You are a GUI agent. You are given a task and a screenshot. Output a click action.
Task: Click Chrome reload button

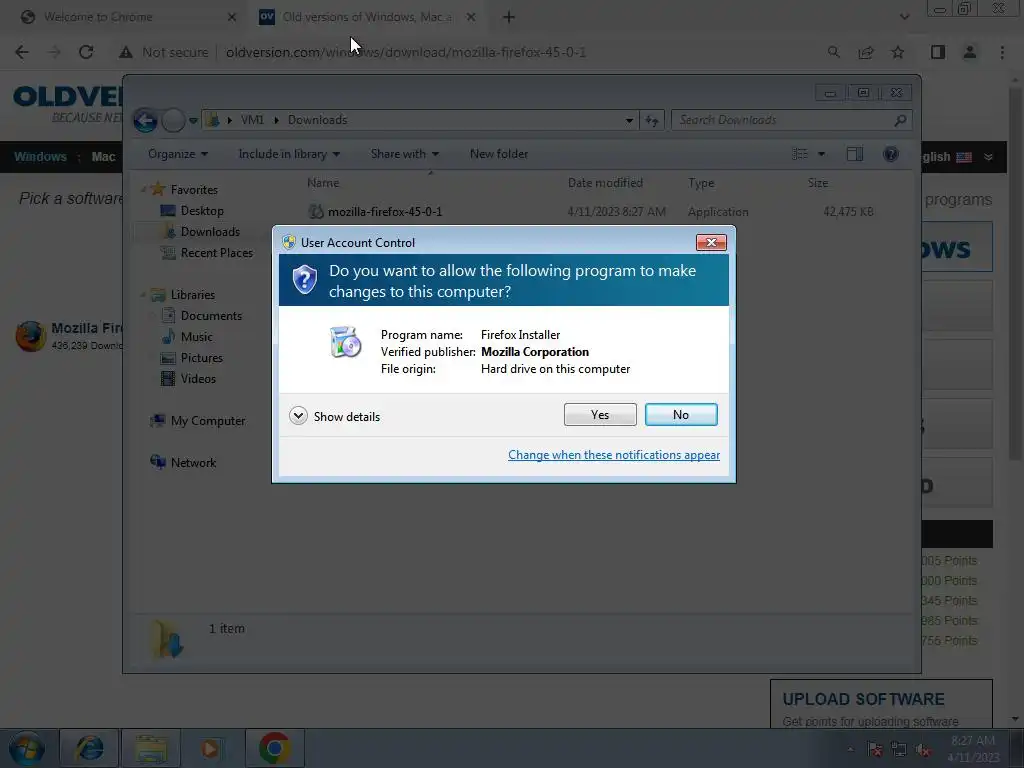tap(86, 52)
